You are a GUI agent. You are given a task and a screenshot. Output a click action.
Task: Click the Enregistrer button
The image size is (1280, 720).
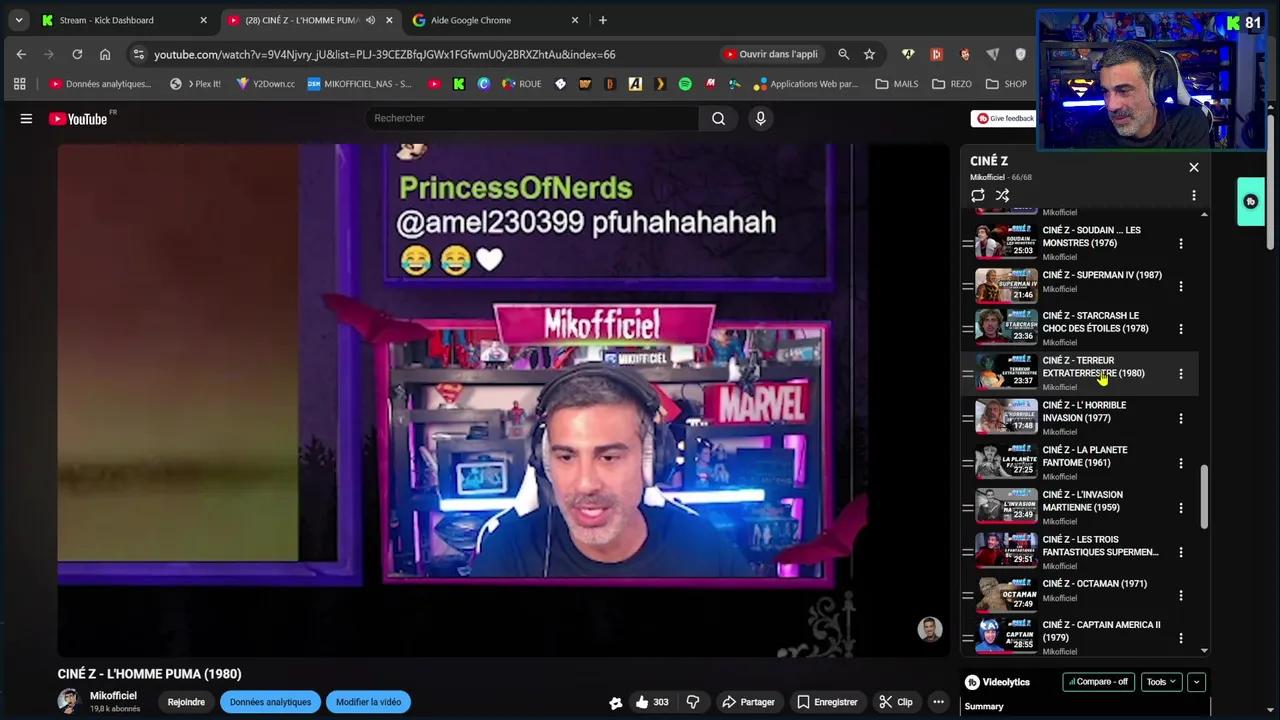tap(828, 701)
